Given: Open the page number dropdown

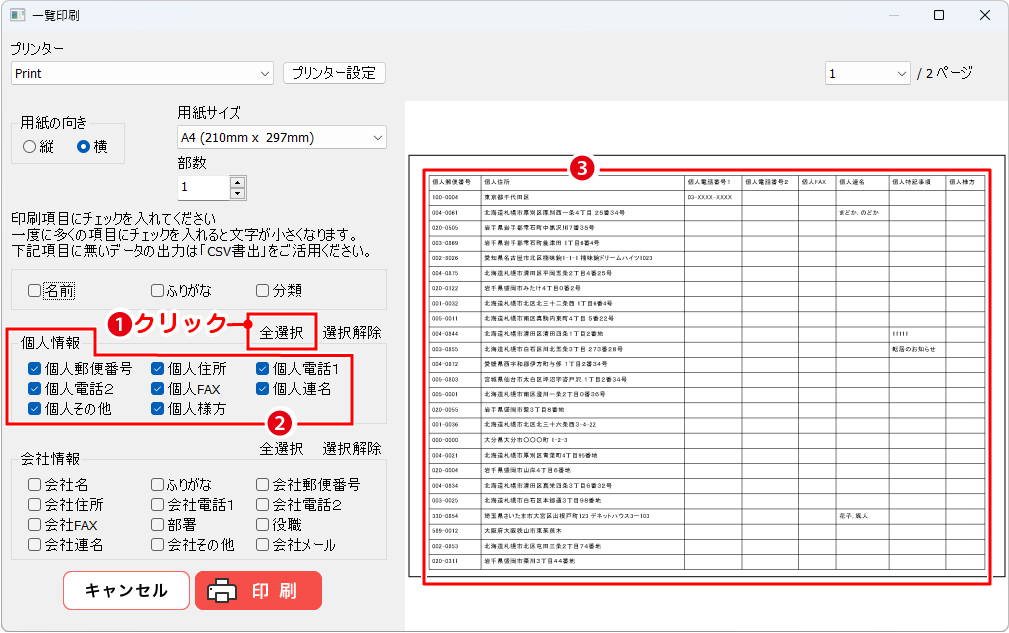Looking at the screenshot, I should [x=901, y=73].
